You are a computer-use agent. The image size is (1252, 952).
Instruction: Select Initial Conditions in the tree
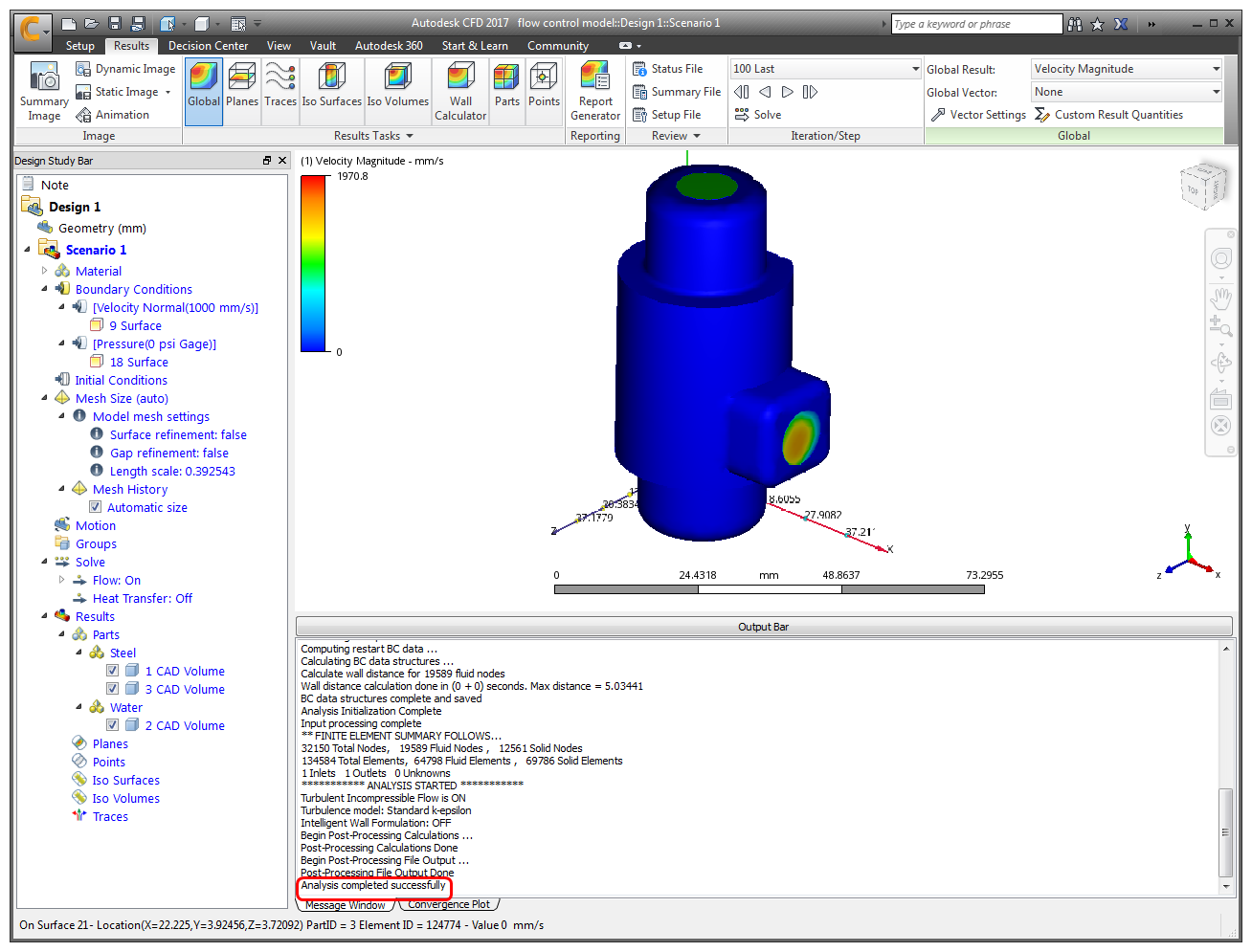pyautogui.click(x=121, y=380)
